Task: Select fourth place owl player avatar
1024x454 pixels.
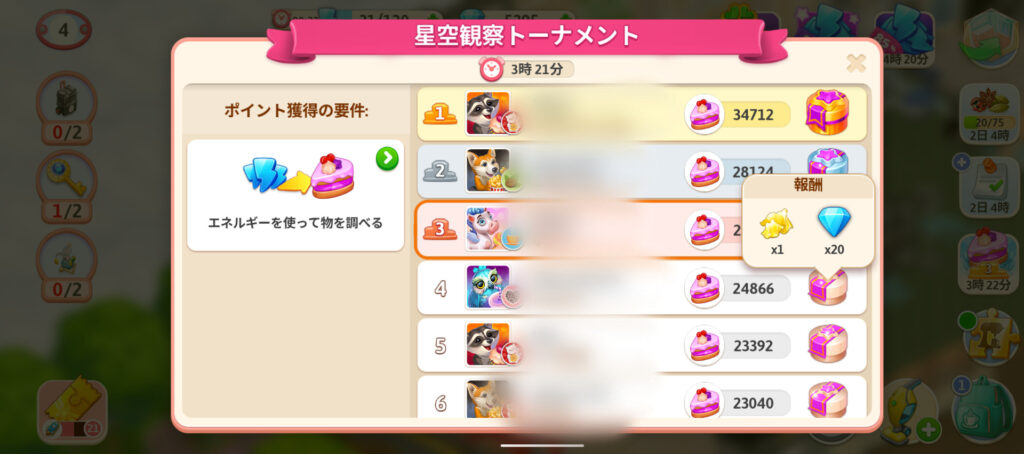Action: point(488,287)
